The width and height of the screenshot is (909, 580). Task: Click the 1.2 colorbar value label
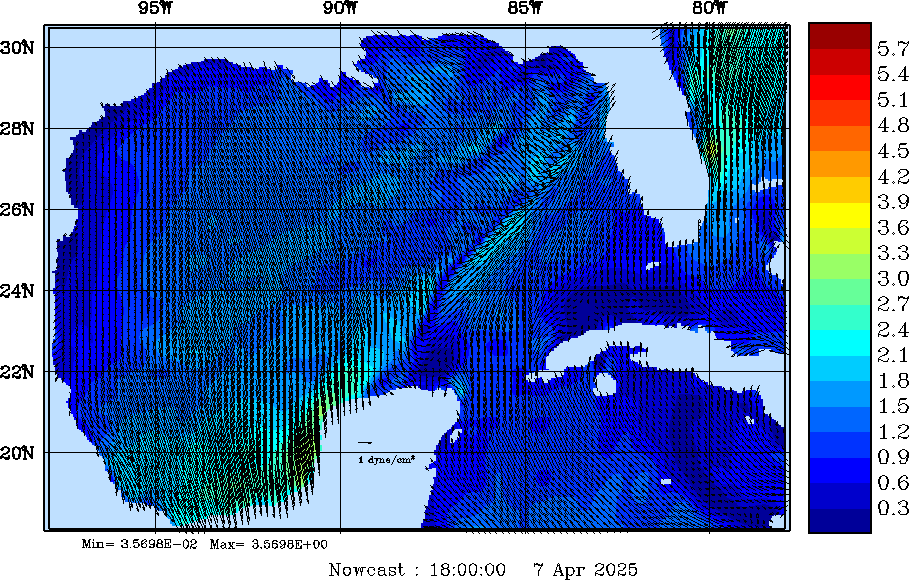pos(893,432)
